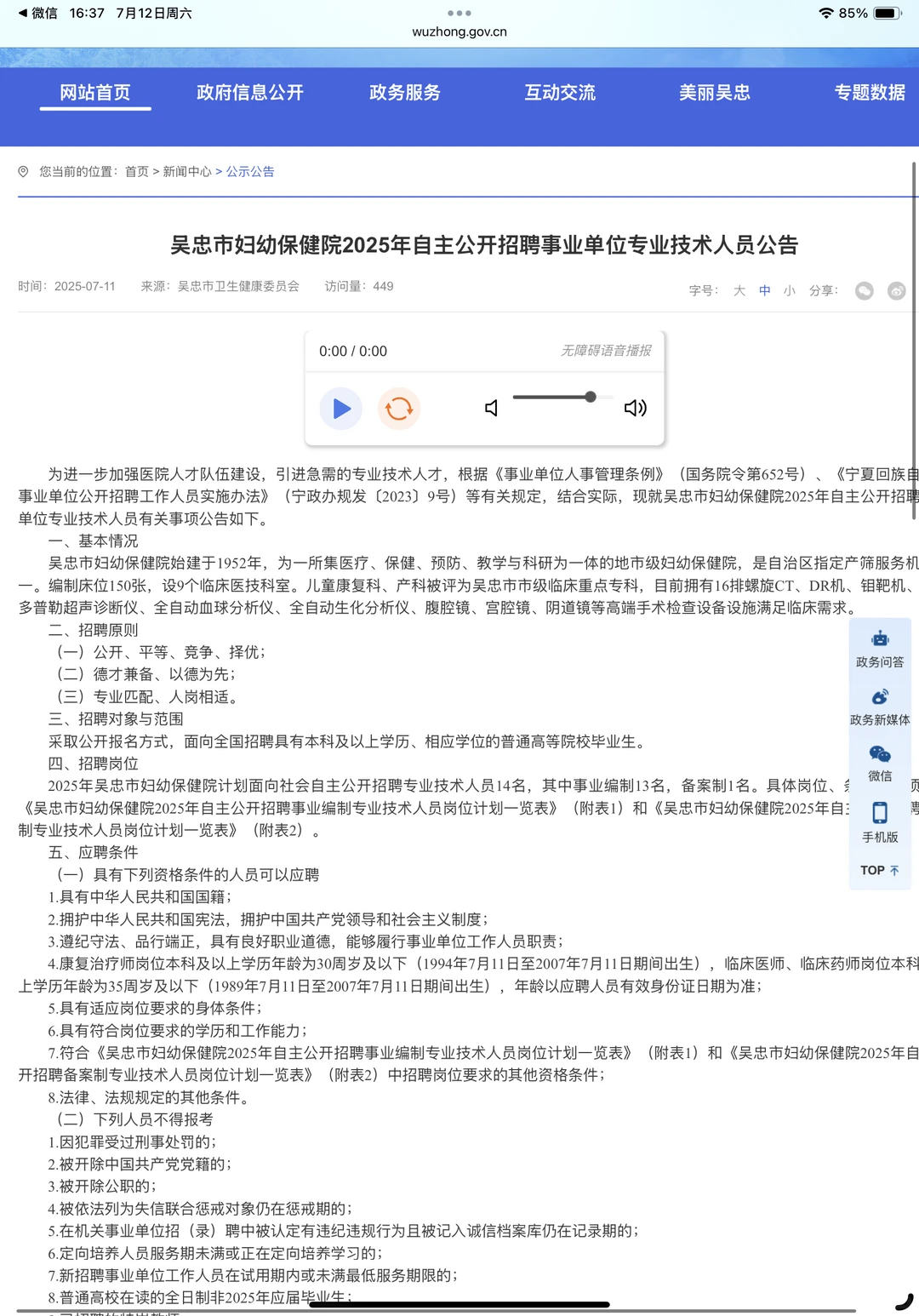Click the location pin breadcrumb icon
919x1316 pixels.
(25, 172)
